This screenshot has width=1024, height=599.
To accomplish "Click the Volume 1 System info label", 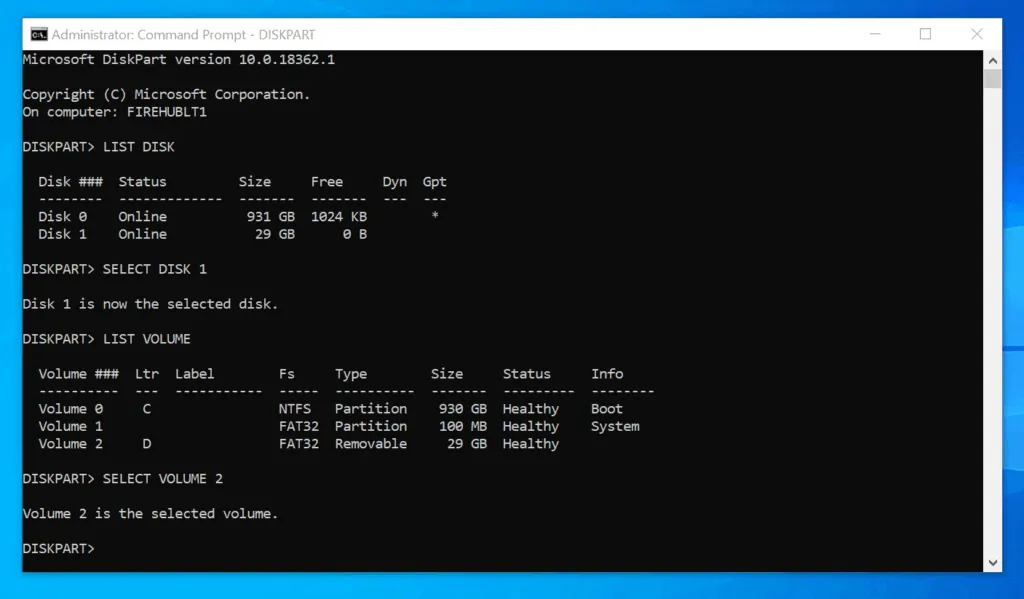I will 614,426.
